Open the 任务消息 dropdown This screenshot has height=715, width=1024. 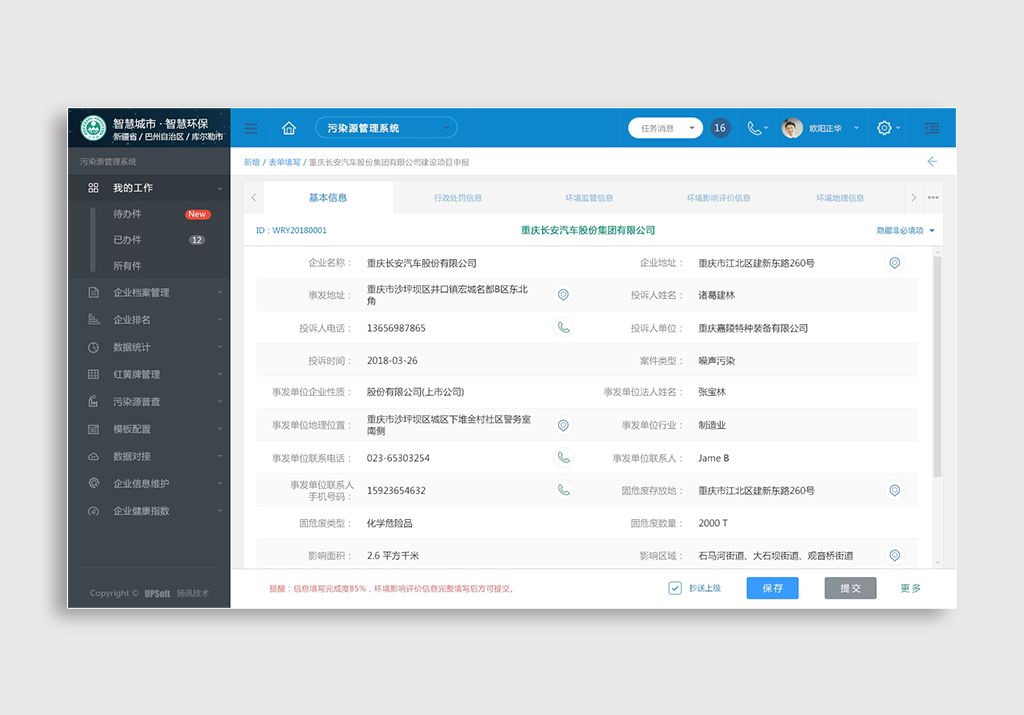[665, 128]
